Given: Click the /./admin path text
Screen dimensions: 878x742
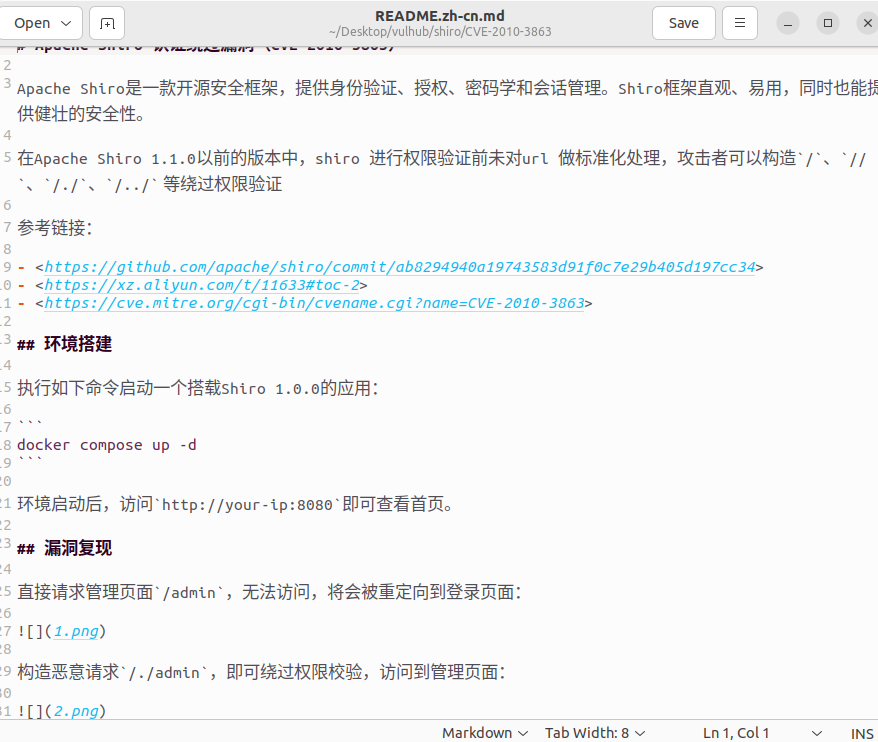Looking at the screenshot, I should [164, 673].
